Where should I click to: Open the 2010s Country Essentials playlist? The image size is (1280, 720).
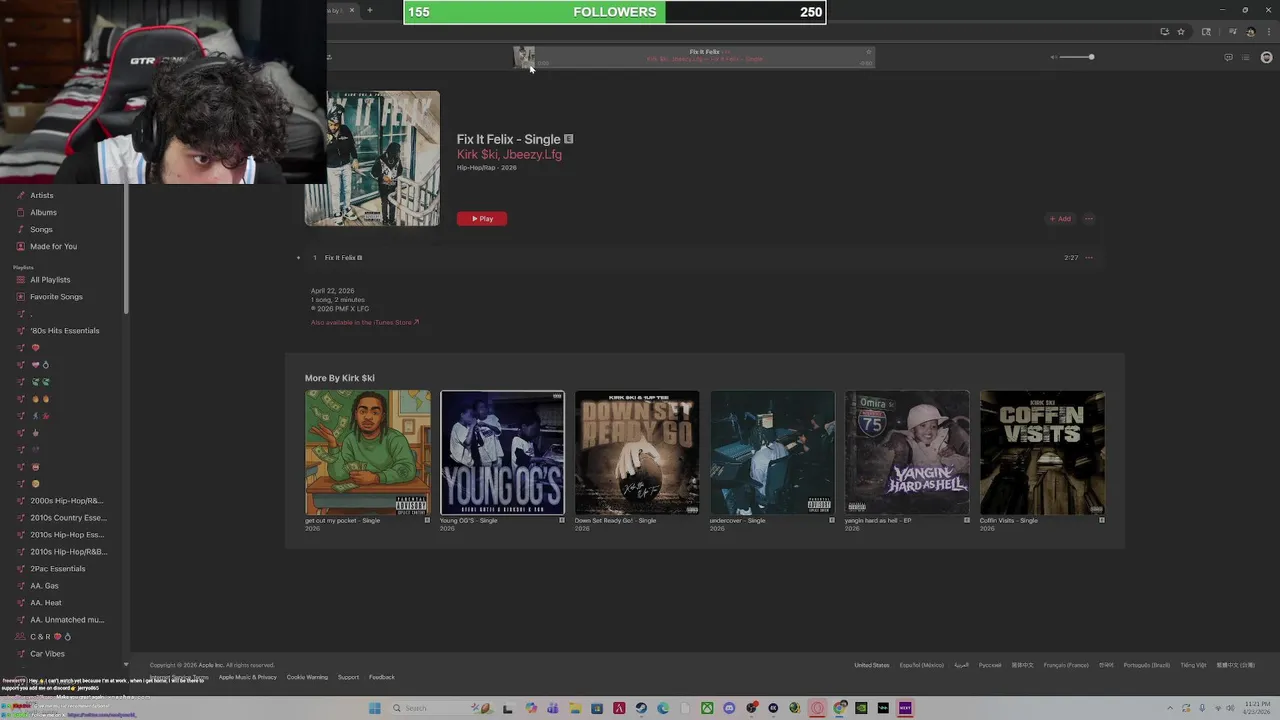click(68, 518)
